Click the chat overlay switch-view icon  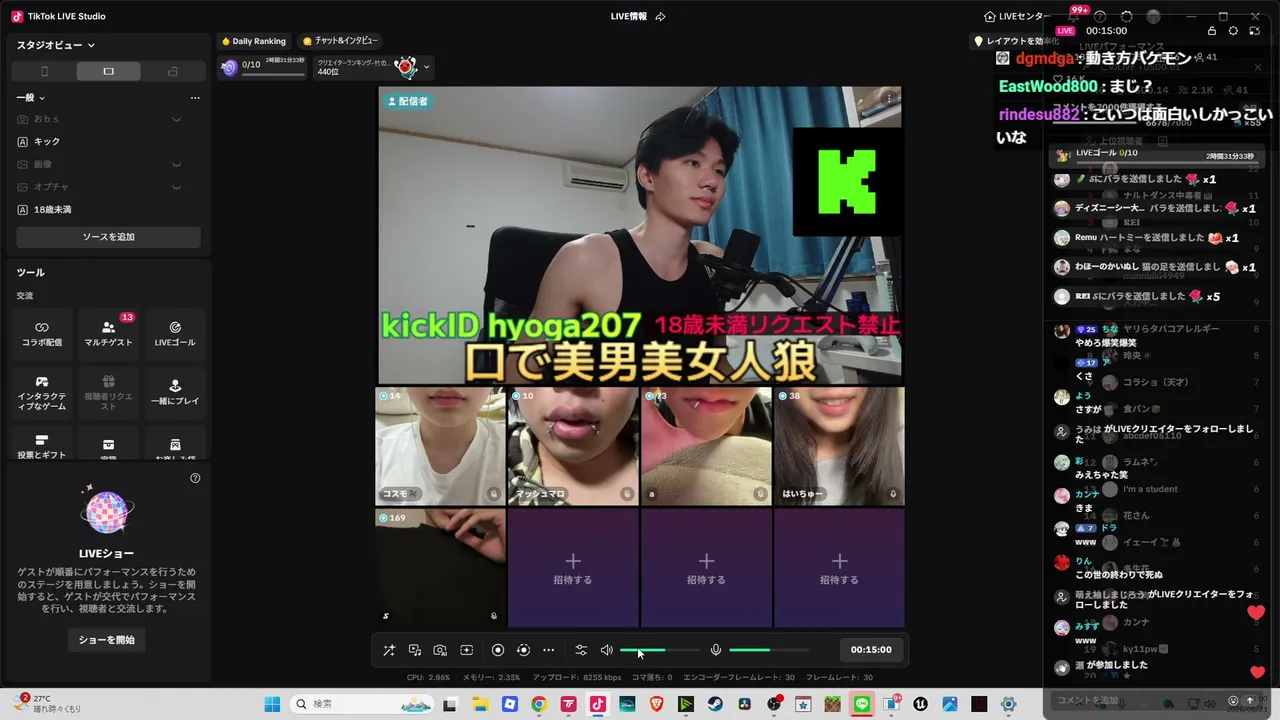coord(1255,31)
